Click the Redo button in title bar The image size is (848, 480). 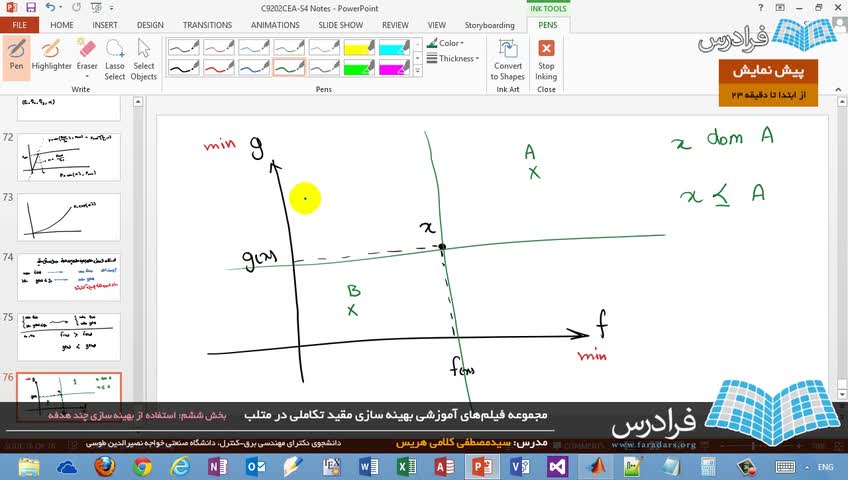pyautogui.click(x=76, y=8)
